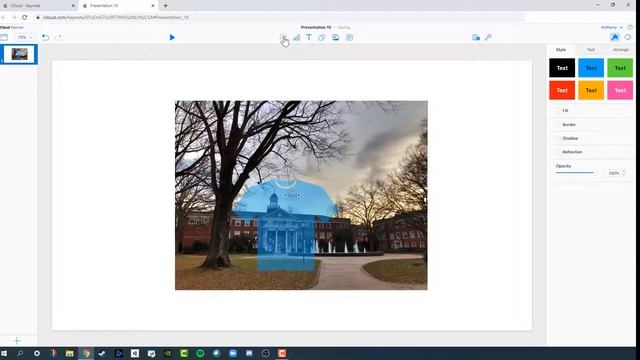This screenshot has width=640, height=360.
Task: Open Windows taskbar search
Action: click(20, 353)
